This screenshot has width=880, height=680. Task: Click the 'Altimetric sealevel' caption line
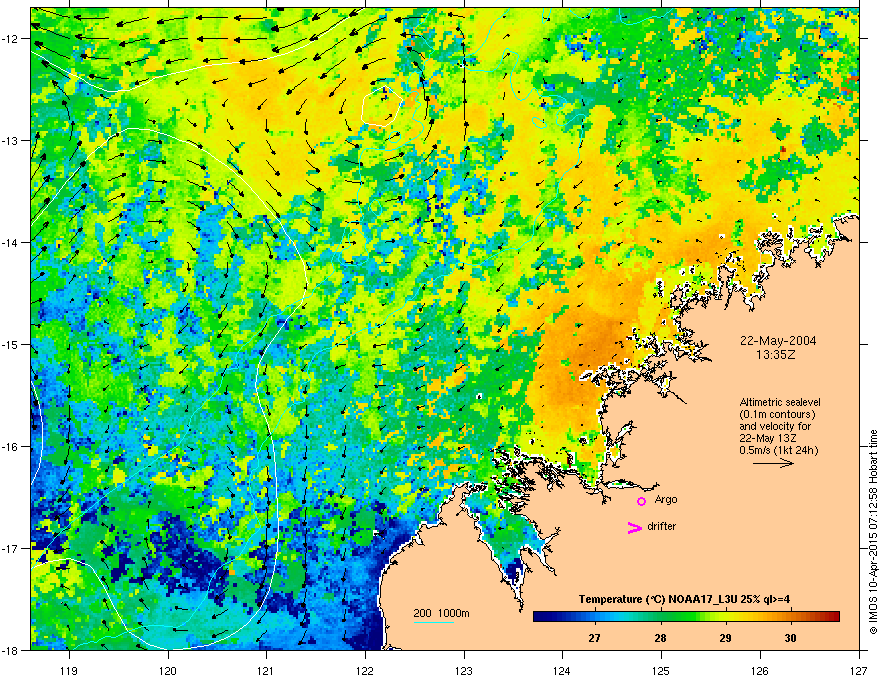point(780,402)
